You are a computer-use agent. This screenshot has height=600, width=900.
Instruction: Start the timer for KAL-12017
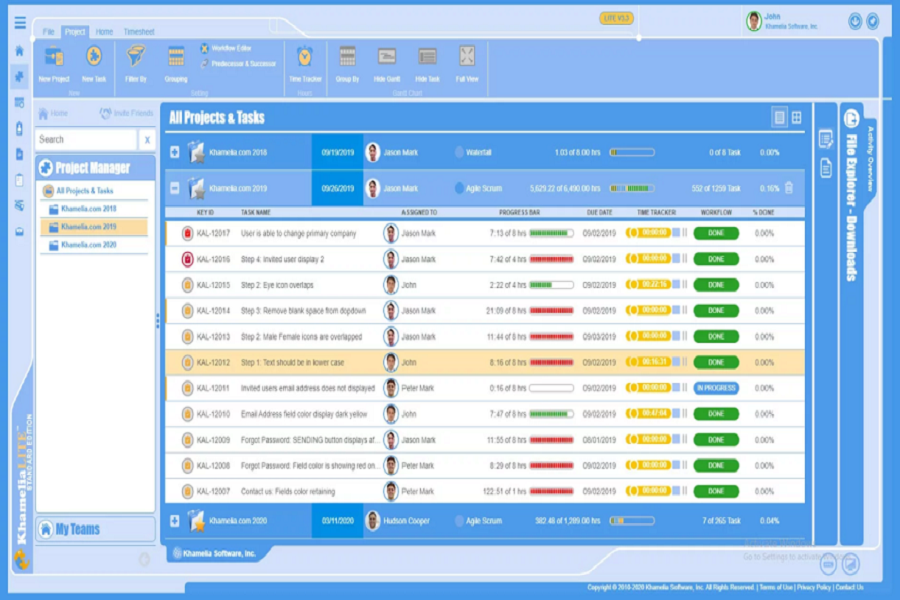click(x=633, y=233)
